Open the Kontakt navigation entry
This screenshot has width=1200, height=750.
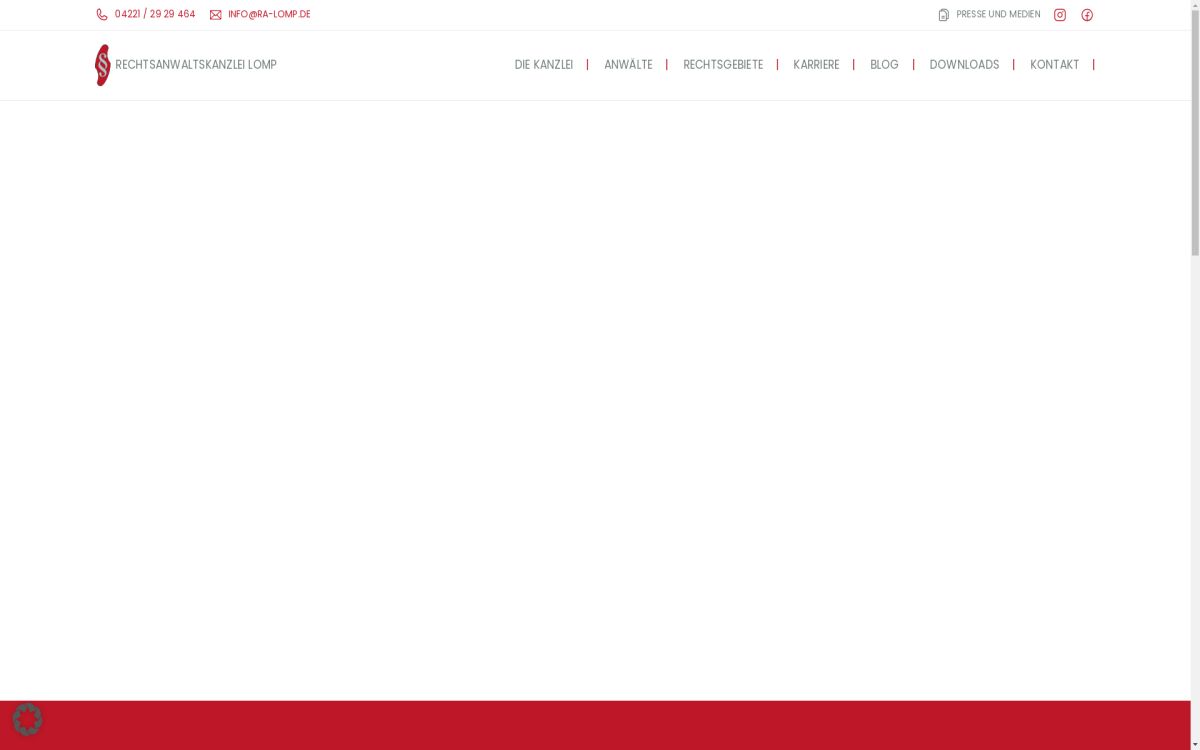click(x=1054, y=64)
